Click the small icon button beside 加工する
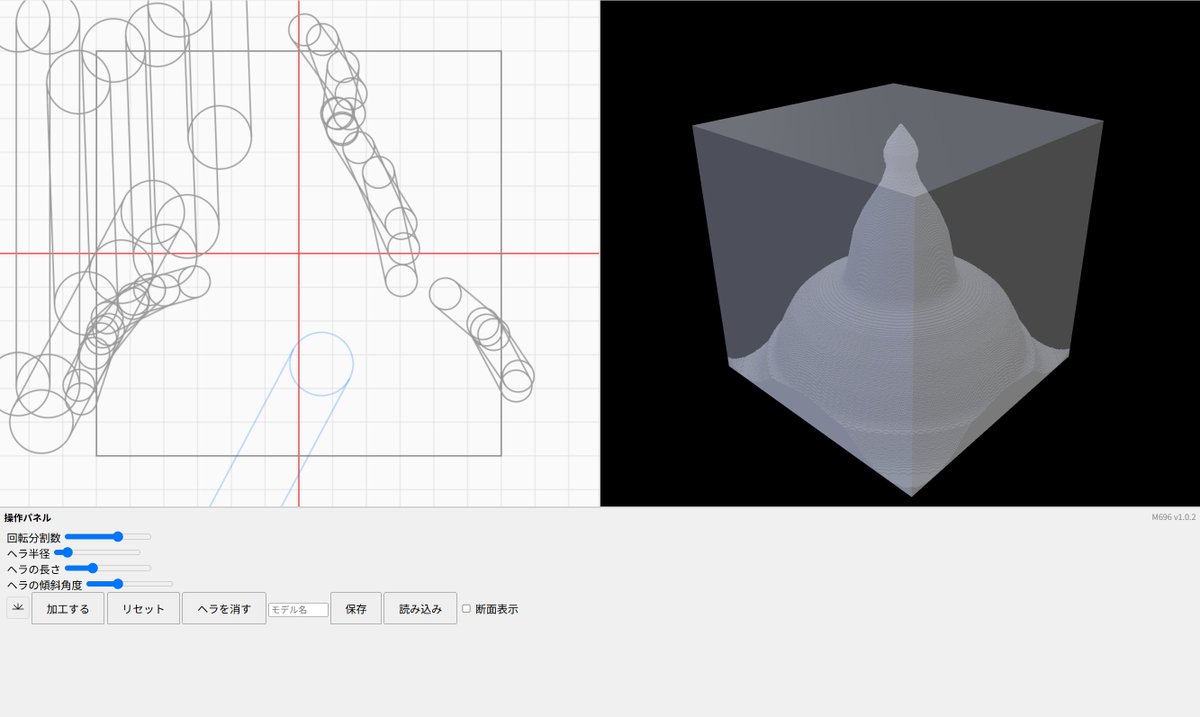 (18, 608)
